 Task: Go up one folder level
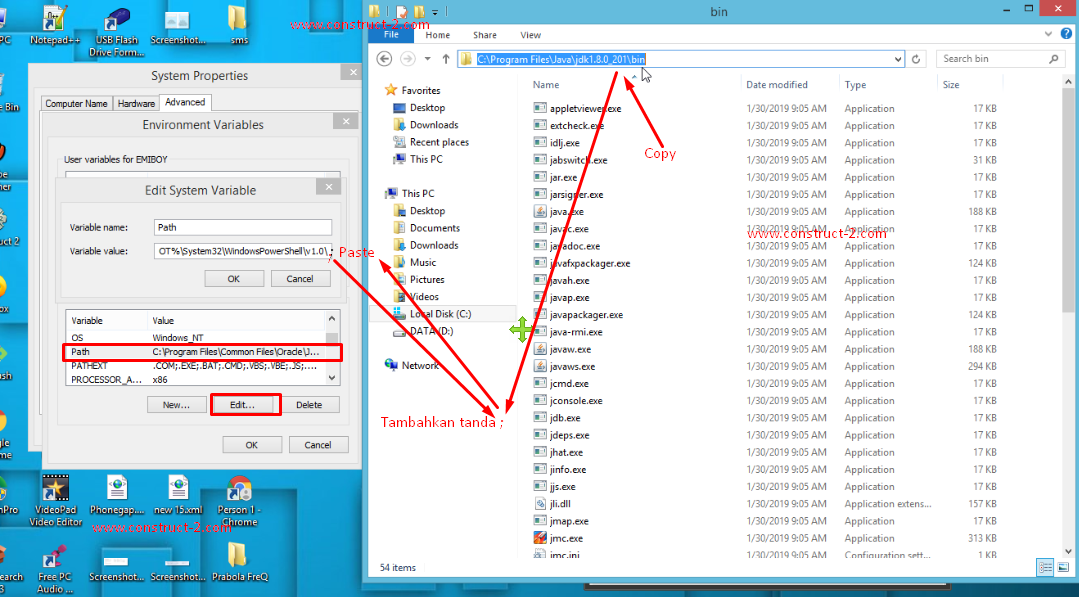pos(446,59)
